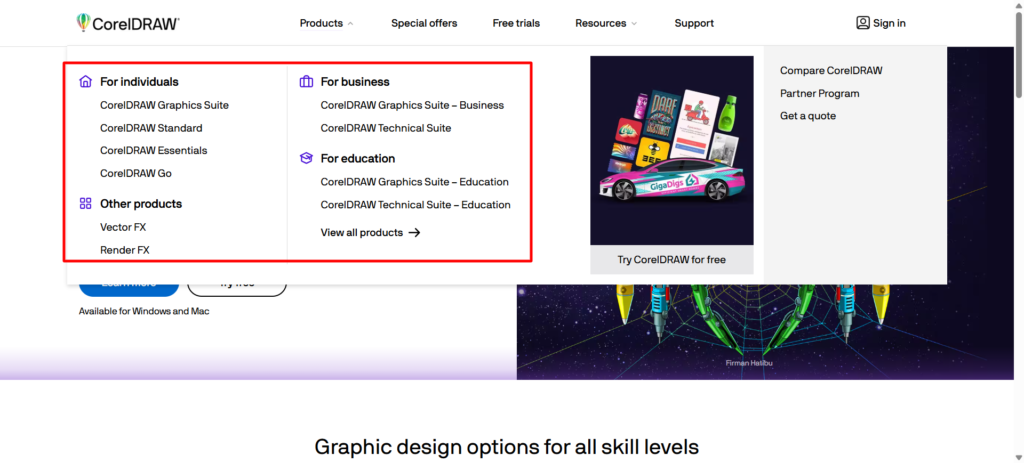Click the Sign in user icon
The image size is (1024, 463).
(863, 23)
